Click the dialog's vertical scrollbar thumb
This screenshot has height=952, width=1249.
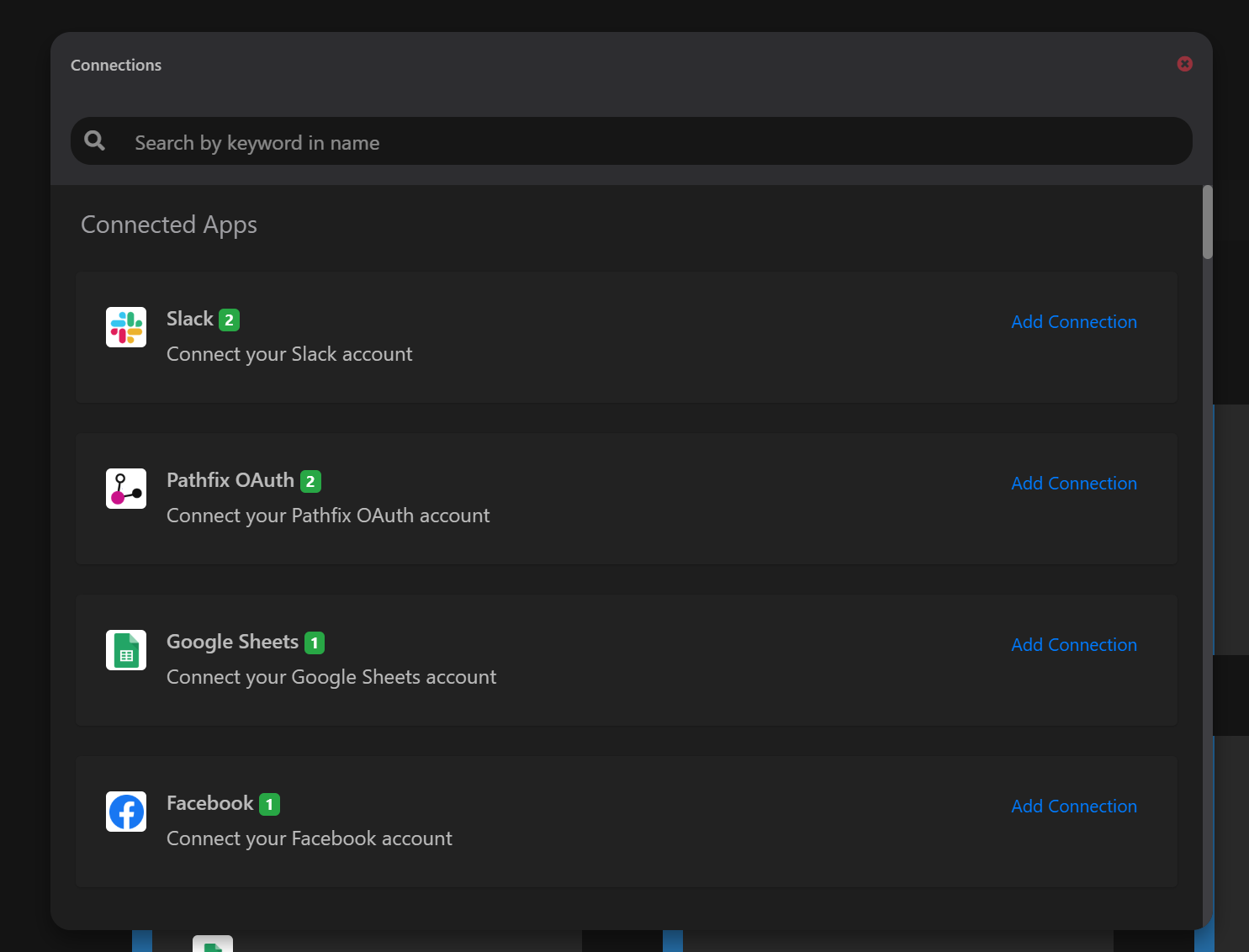coord(1208,222)
